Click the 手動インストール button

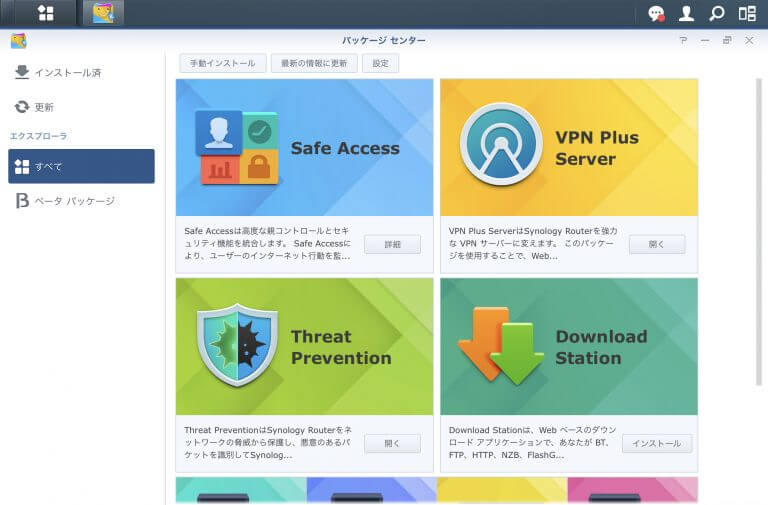[222, 63]
